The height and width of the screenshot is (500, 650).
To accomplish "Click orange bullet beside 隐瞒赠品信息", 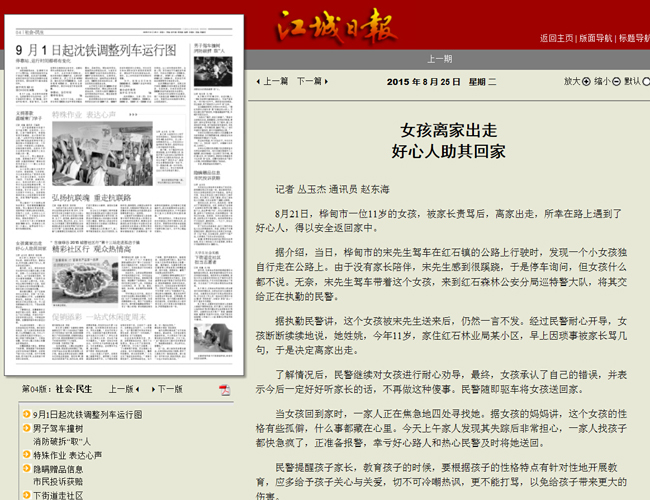I will click(25, 468).
